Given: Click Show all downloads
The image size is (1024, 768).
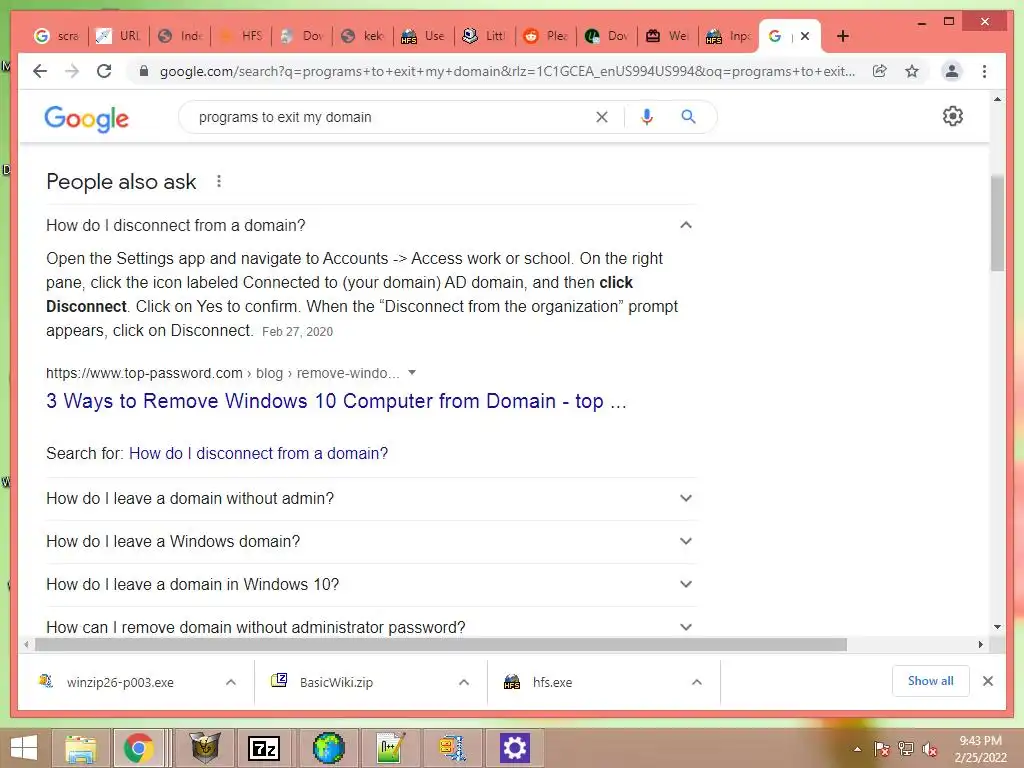Looking at the screenshot, I should coord(930,681).
